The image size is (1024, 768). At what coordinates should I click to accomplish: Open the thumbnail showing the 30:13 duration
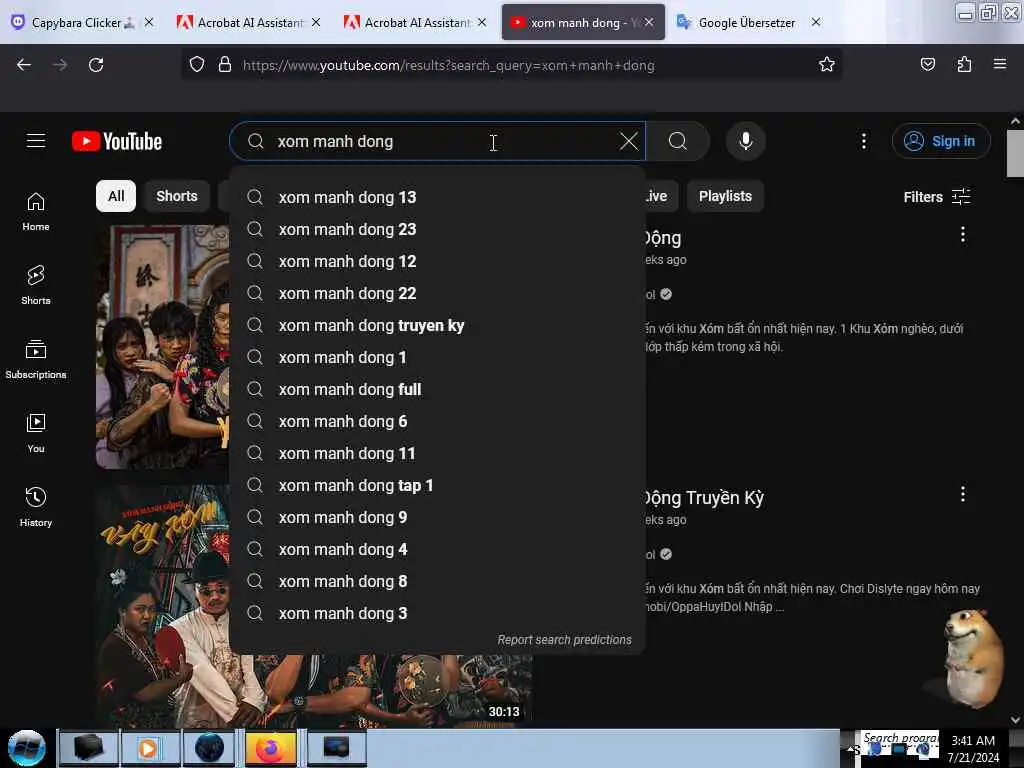point(313,689)
